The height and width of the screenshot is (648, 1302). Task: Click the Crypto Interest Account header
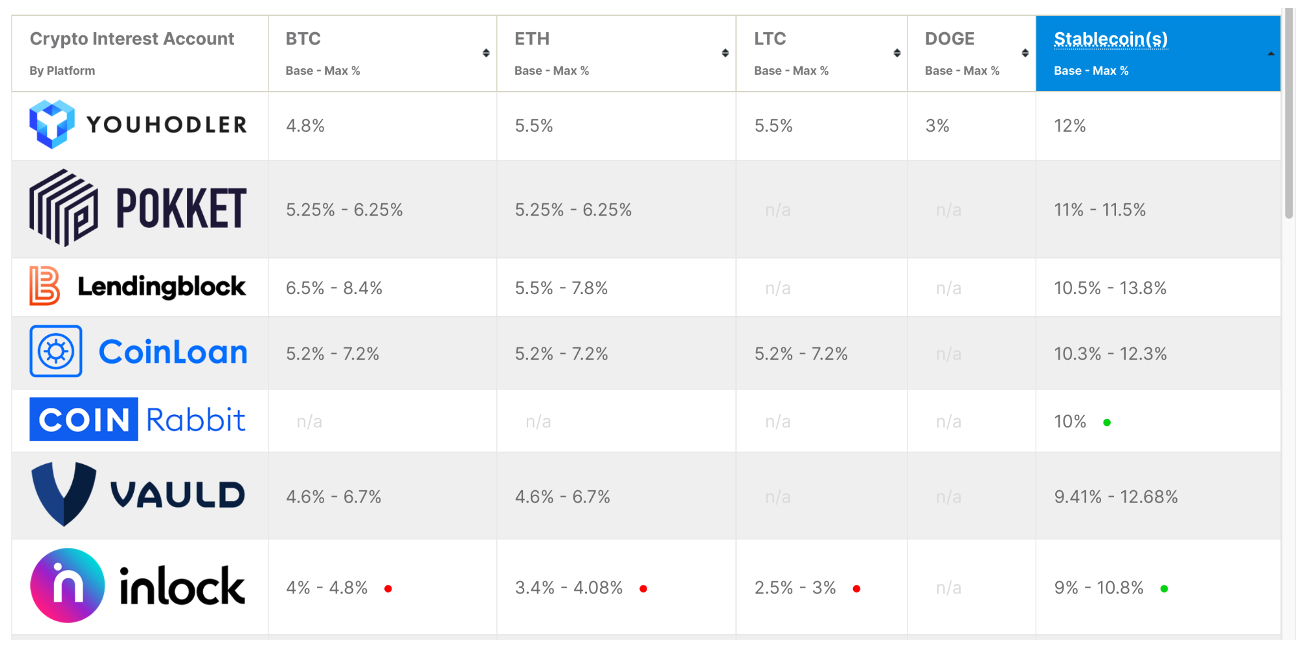(132, 40)
